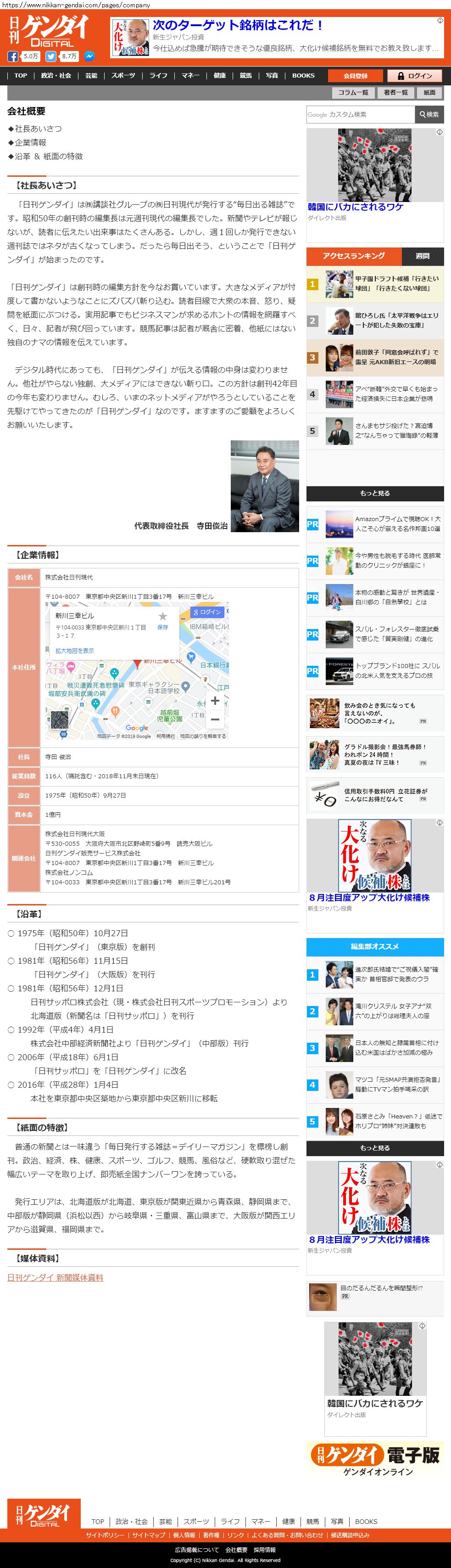
Task: Zoom in with map plus button
Action: [x=215, y=701]
